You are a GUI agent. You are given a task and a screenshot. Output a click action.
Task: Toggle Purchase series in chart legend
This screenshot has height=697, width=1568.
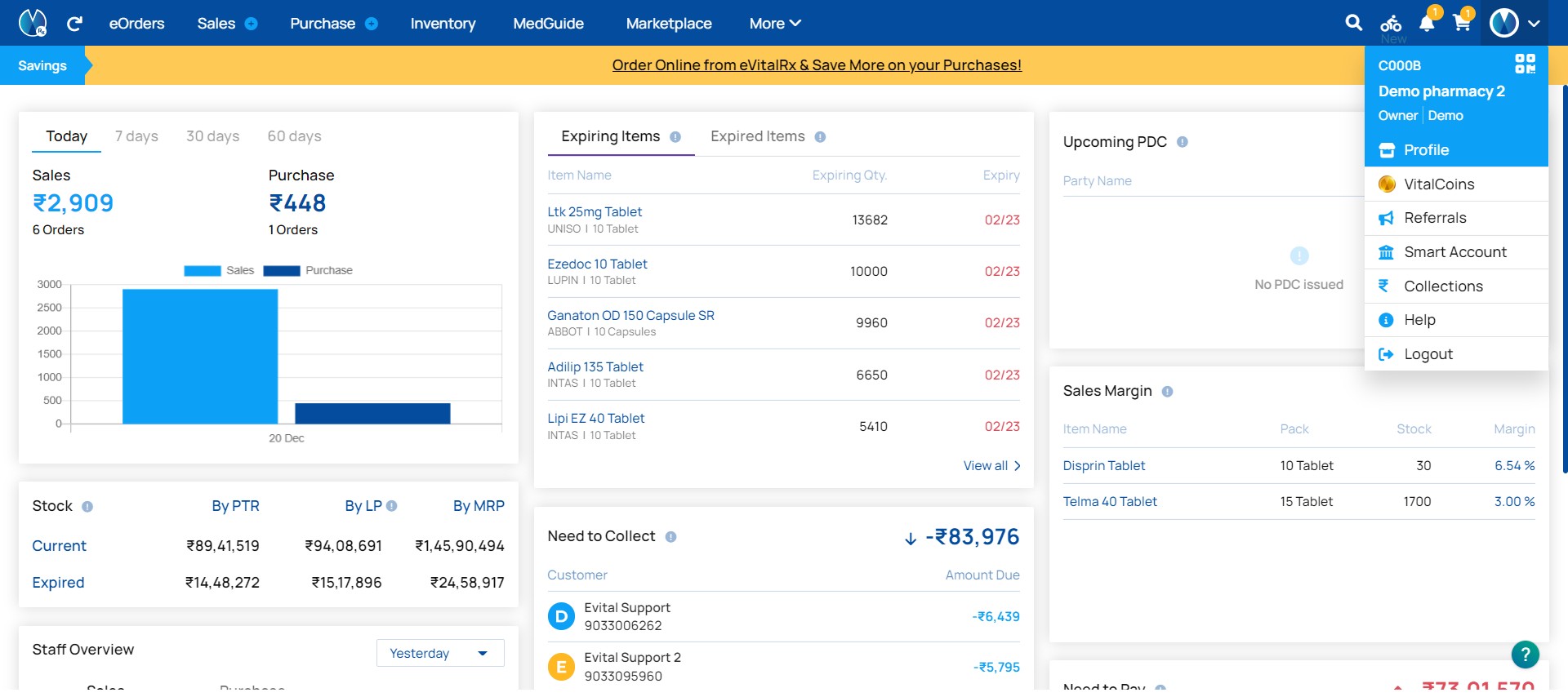click(308, 270)
